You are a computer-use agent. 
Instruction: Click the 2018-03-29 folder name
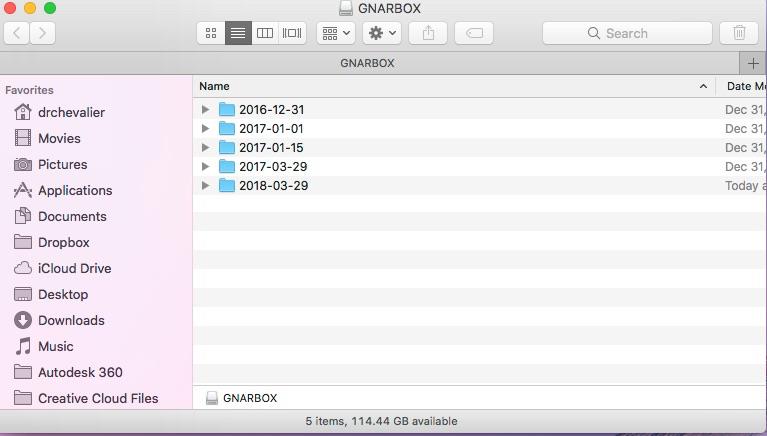[273, 186]
